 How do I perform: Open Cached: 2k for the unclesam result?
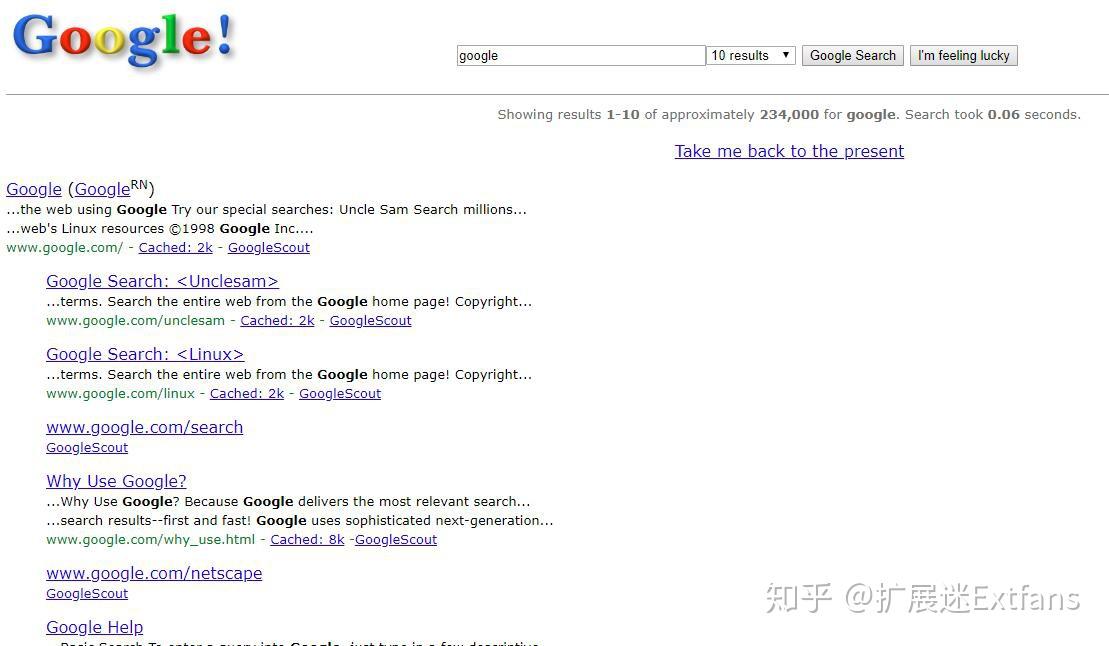coord(277,321)
